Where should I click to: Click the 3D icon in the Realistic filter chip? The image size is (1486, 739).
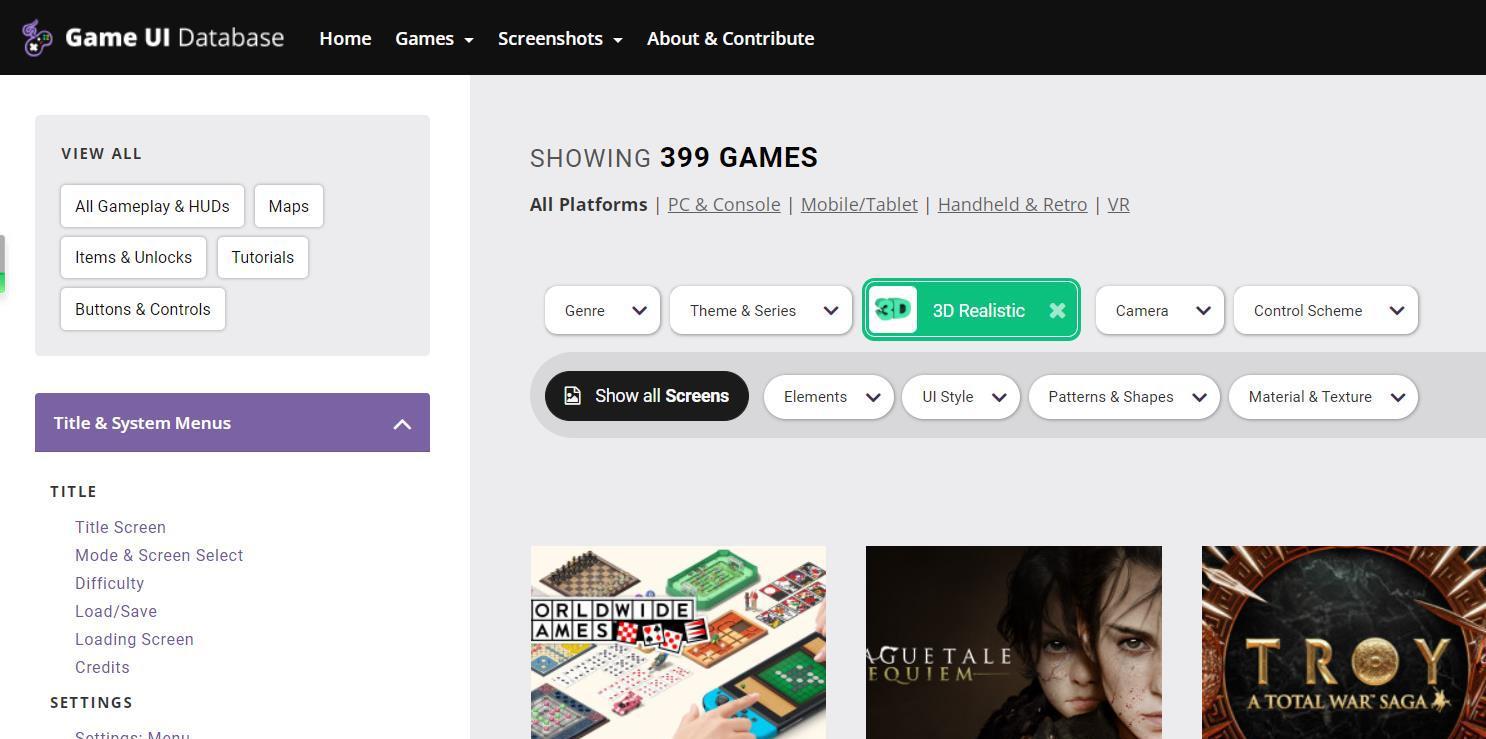[893, 310]
